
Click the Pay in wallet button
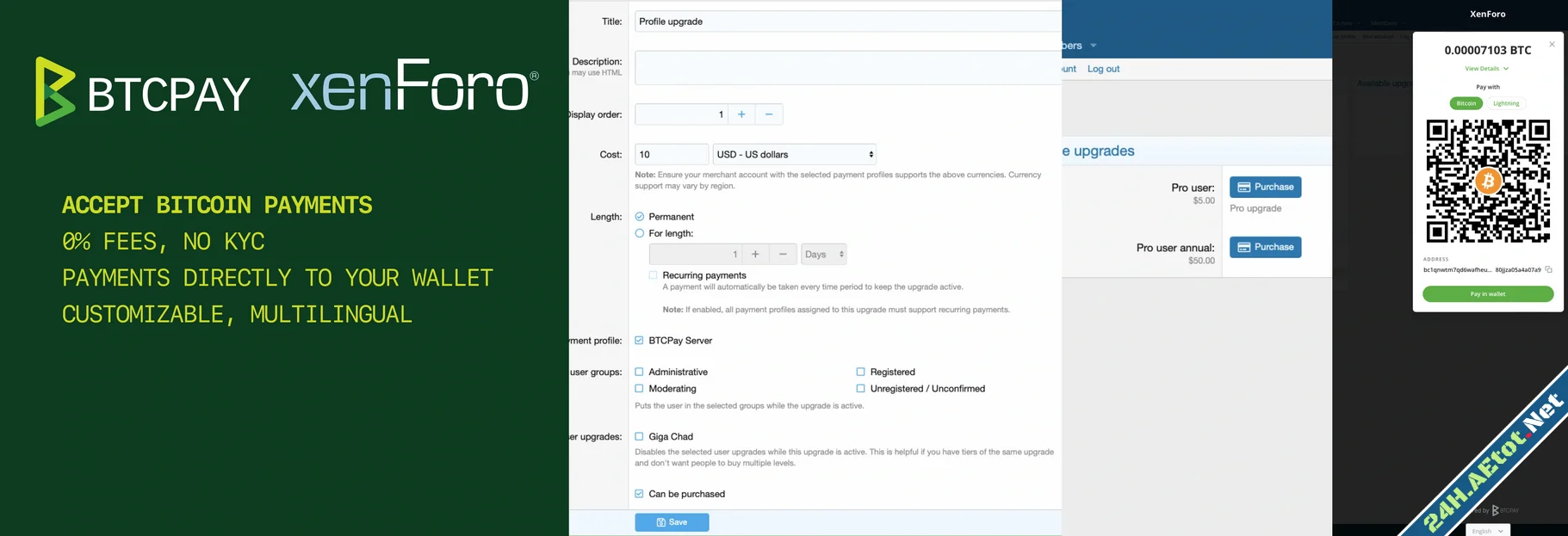pos(1488,294)
